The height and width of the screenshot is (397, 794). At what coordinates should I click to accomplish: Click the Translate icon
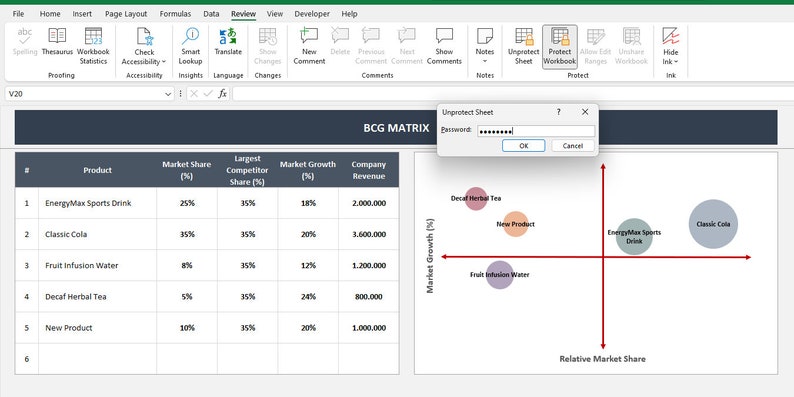228,36
